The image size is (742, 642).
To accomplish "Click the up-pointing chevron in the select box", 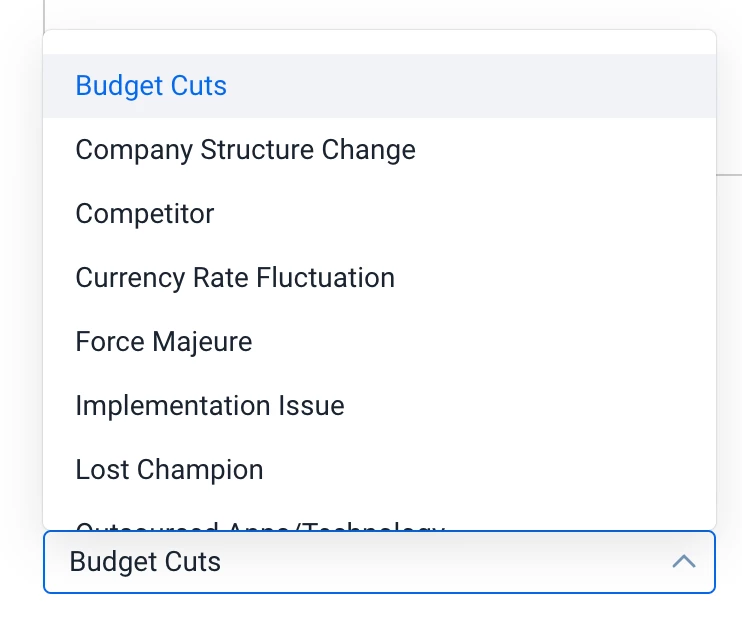I will tap(684, 561).
